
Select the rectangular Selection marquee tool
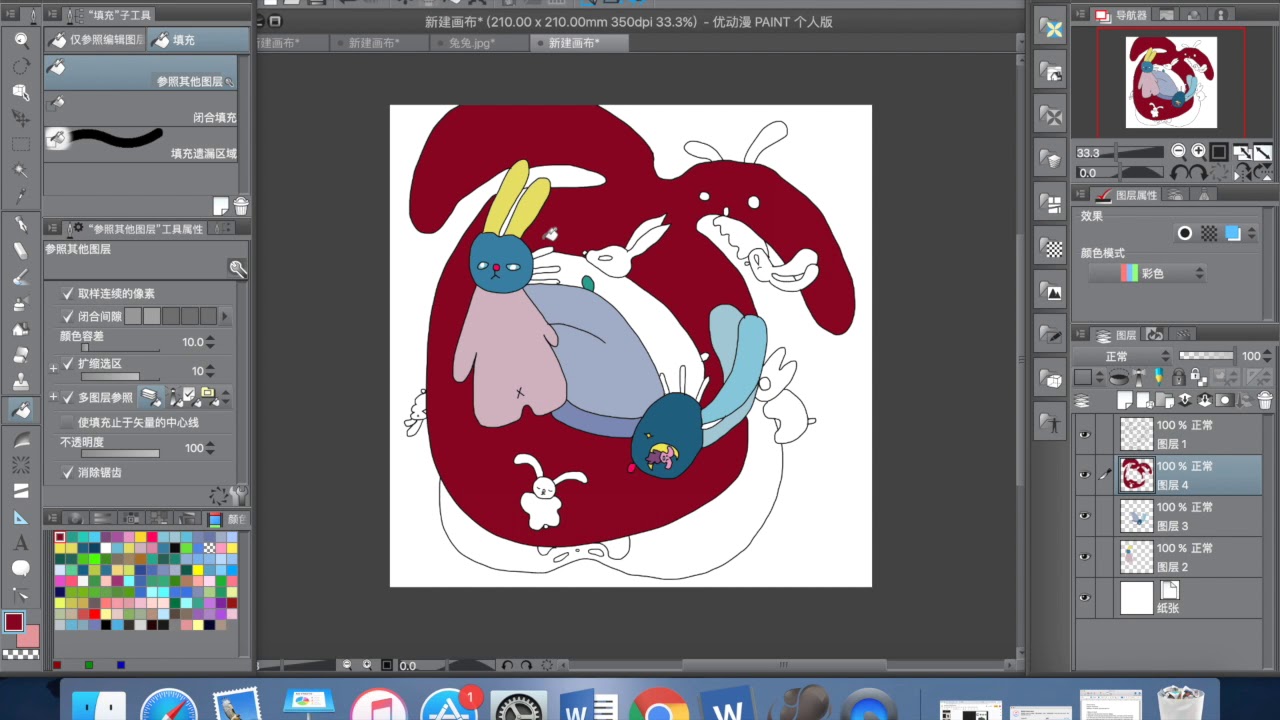click(x=20, y=144)
